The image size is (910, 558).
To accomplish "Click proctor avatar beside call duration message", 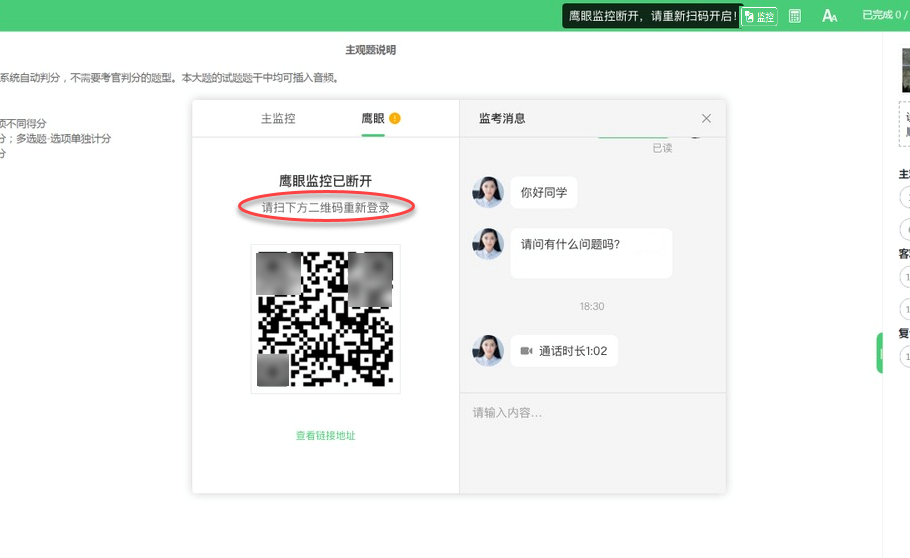I will [x=488, y=351].
